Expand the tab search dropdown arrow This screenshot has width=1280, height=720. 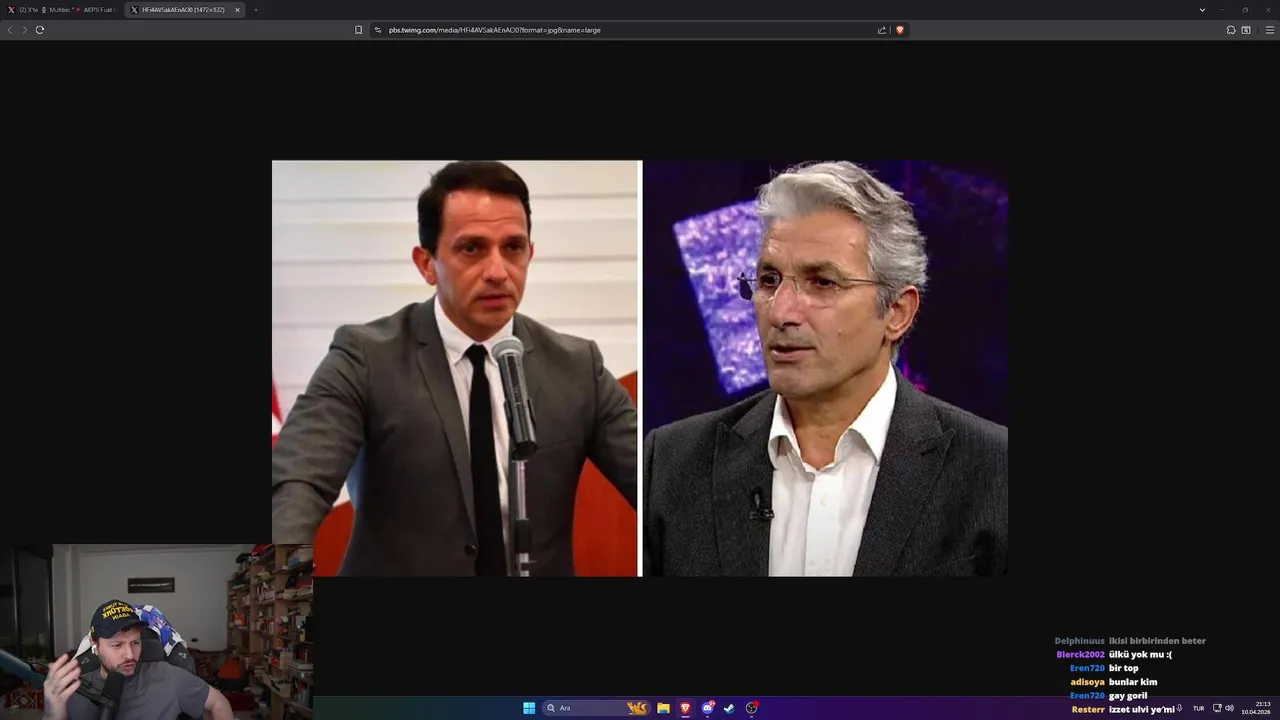coord(1202,10)
